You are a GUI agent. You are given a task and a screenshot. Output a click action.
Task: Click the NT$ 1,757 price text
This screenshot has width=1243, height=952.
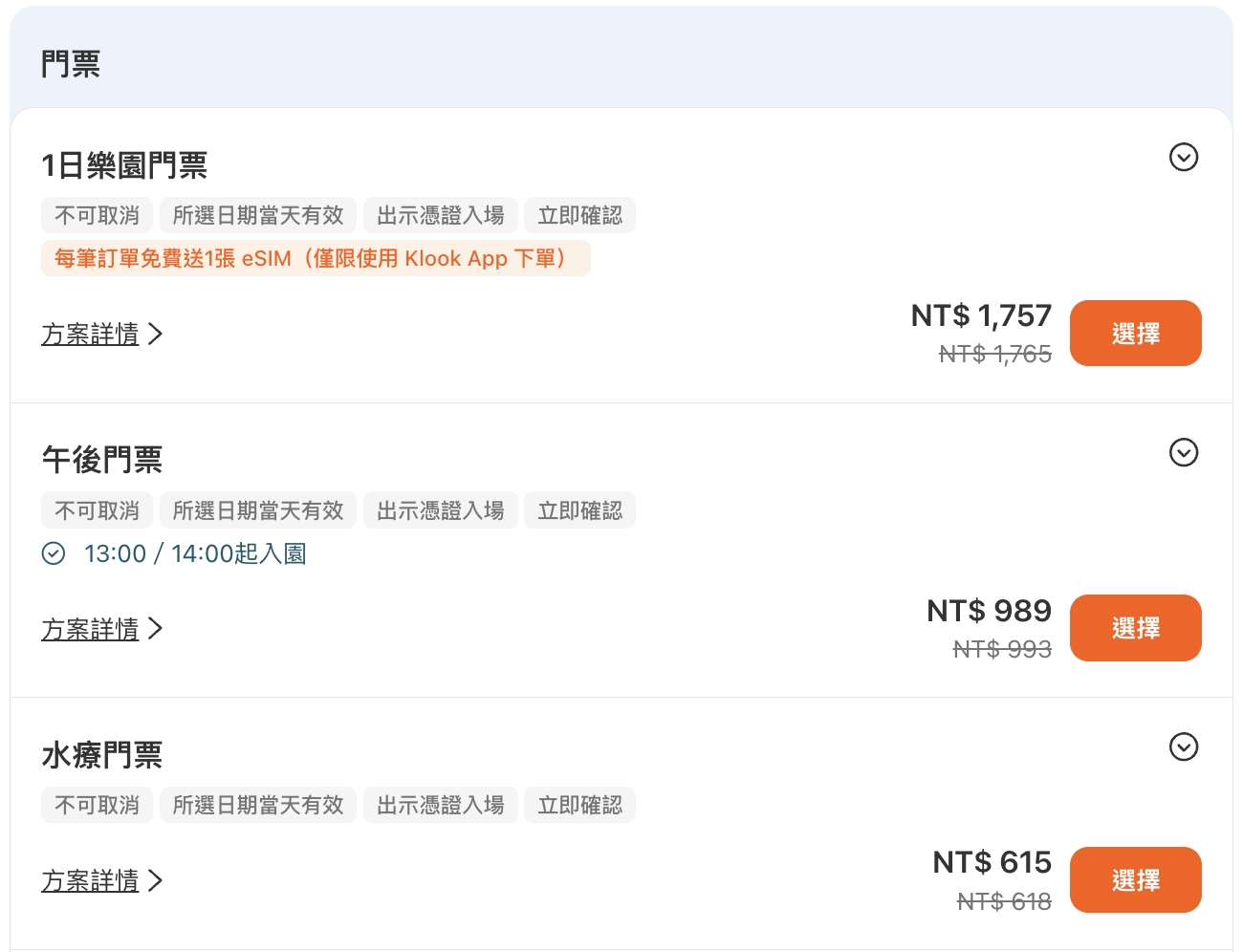tap(981, 315)
